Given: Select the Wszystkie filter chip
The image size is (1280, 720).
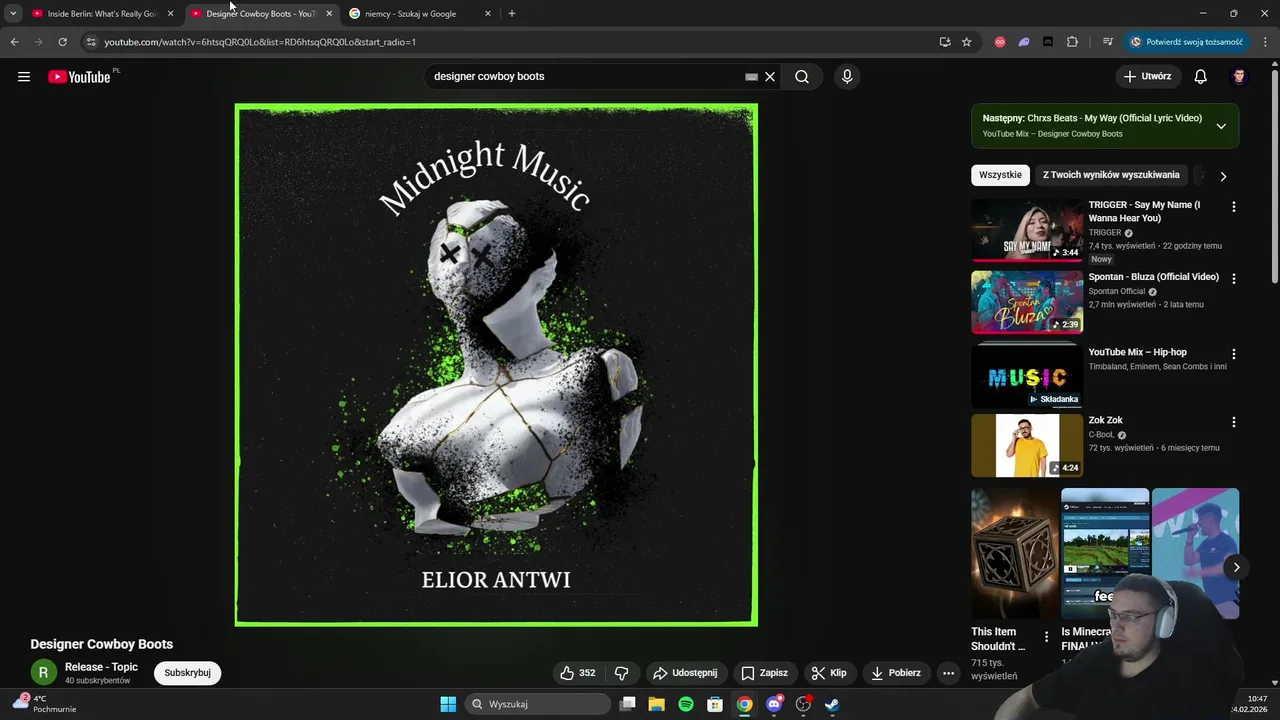Looking at the screenshot, I should point(1000,175).
